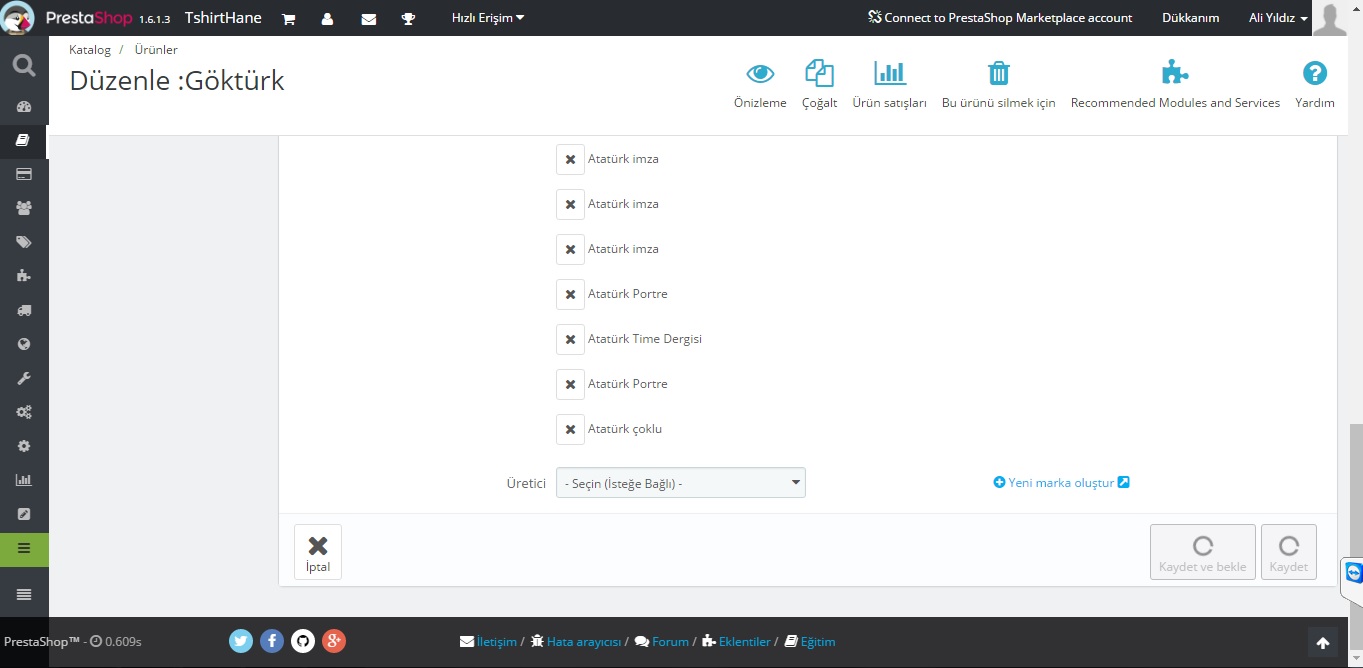Click the TshirtHane shop name
Viewport: 1363px width, 668px height.
pyautogui.click(x=223, y=18)
